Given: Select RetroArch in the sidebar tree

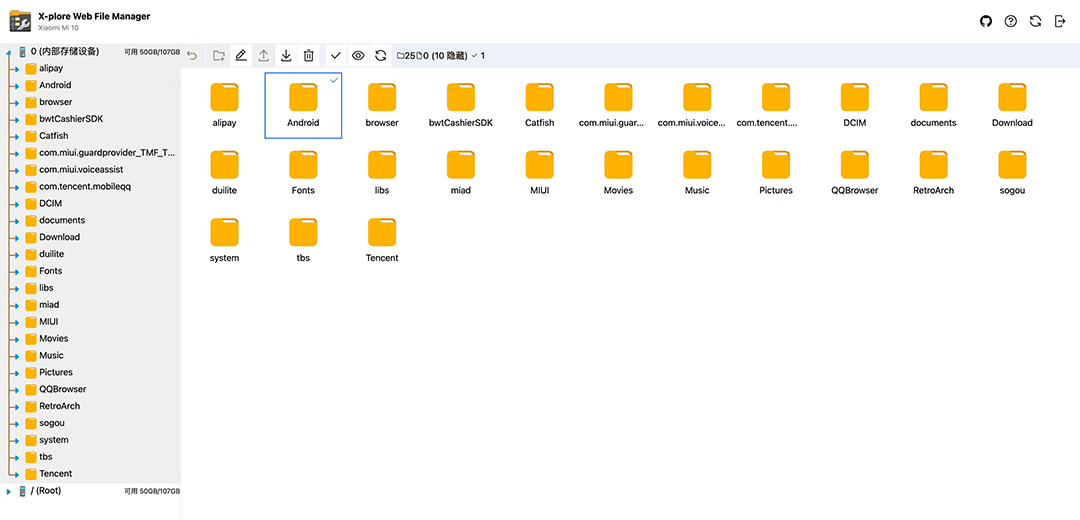Looking at the screenshot, I should click(59, 406).
